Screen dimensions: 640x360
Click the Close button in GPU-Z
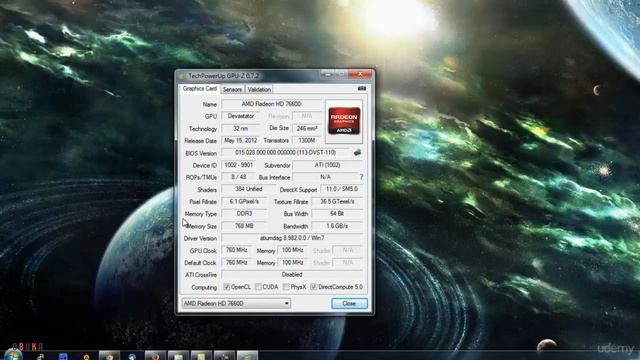(x=349, y=303)
